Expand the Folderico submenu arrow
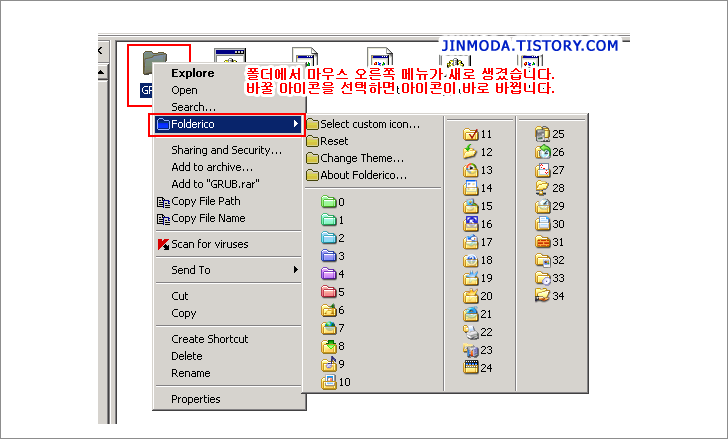The width and height of the screenshot is (728, 439). (x=296, y=124)
